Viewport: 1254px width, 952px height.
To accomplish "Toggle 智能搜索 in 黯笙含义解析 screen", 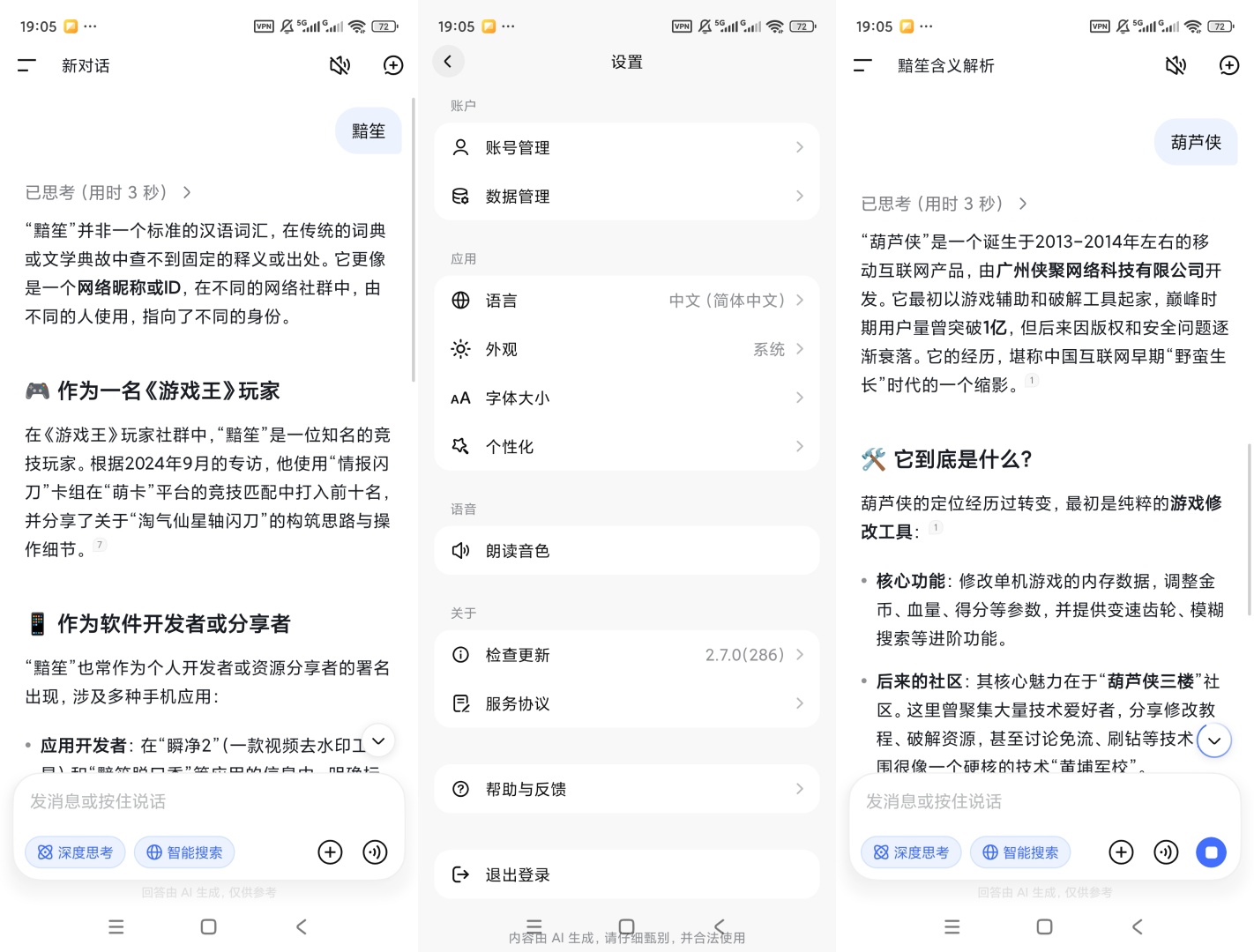I will coord(1020,852).
